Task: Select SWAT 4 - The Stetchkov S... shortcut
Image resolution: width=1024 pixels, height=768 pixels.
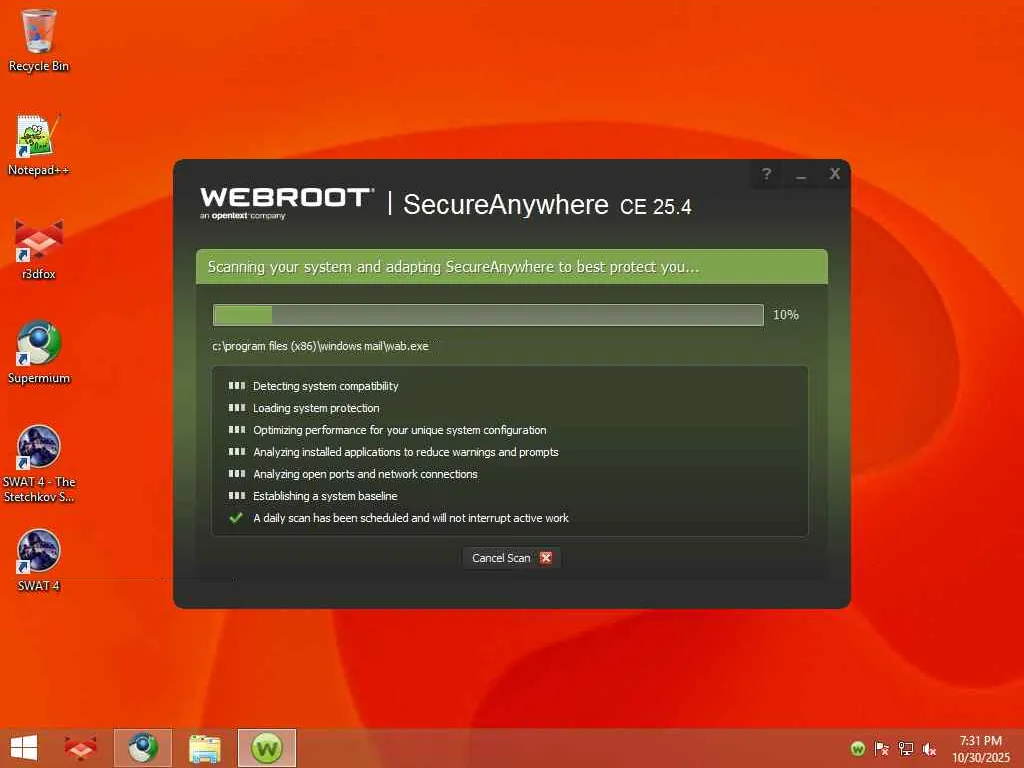Action: [x=39, y=464]
